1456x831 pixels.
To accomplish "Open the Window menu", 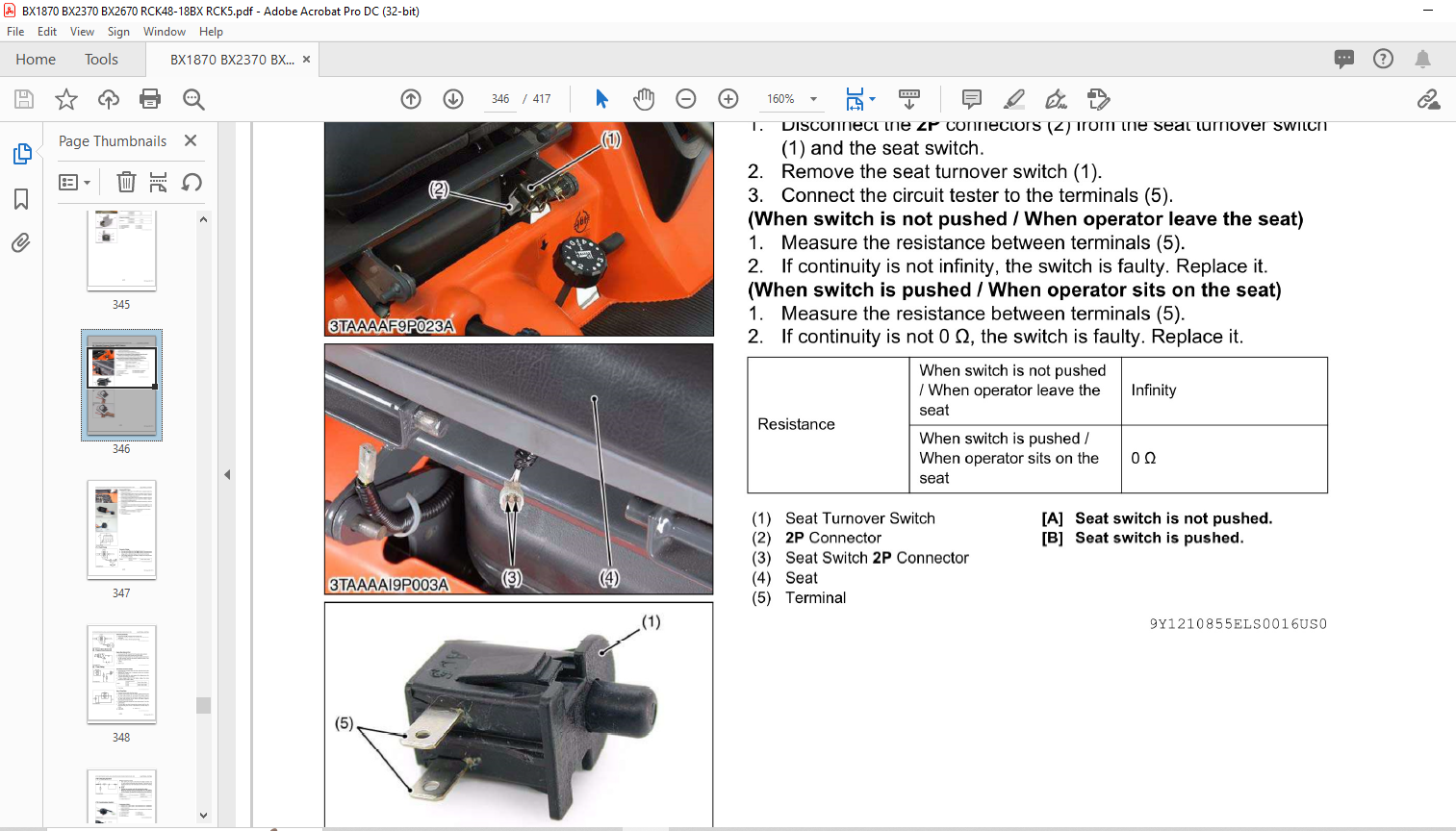I will [165, 32].
